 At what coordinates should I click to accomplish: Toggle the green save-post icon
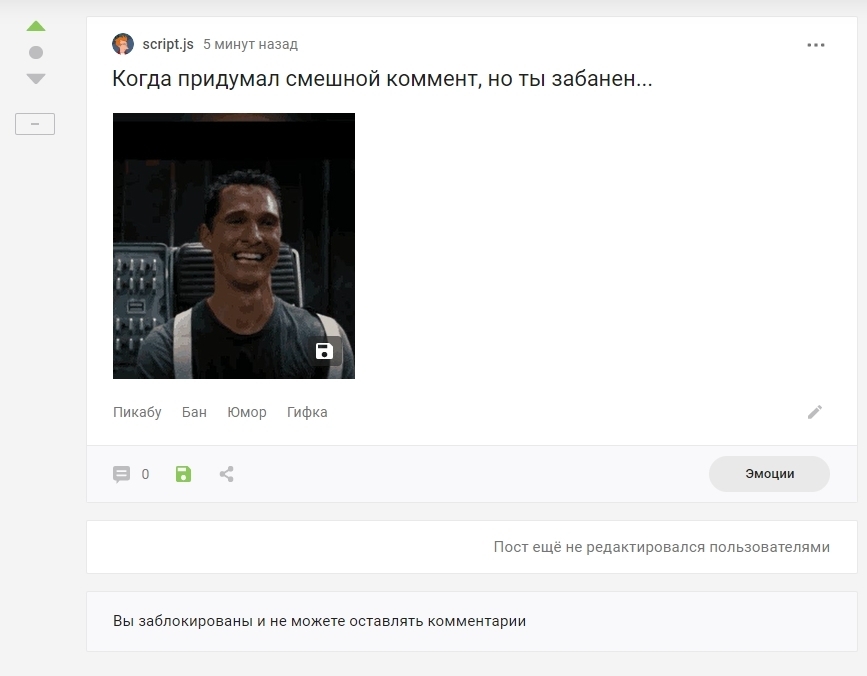[184, 474]
